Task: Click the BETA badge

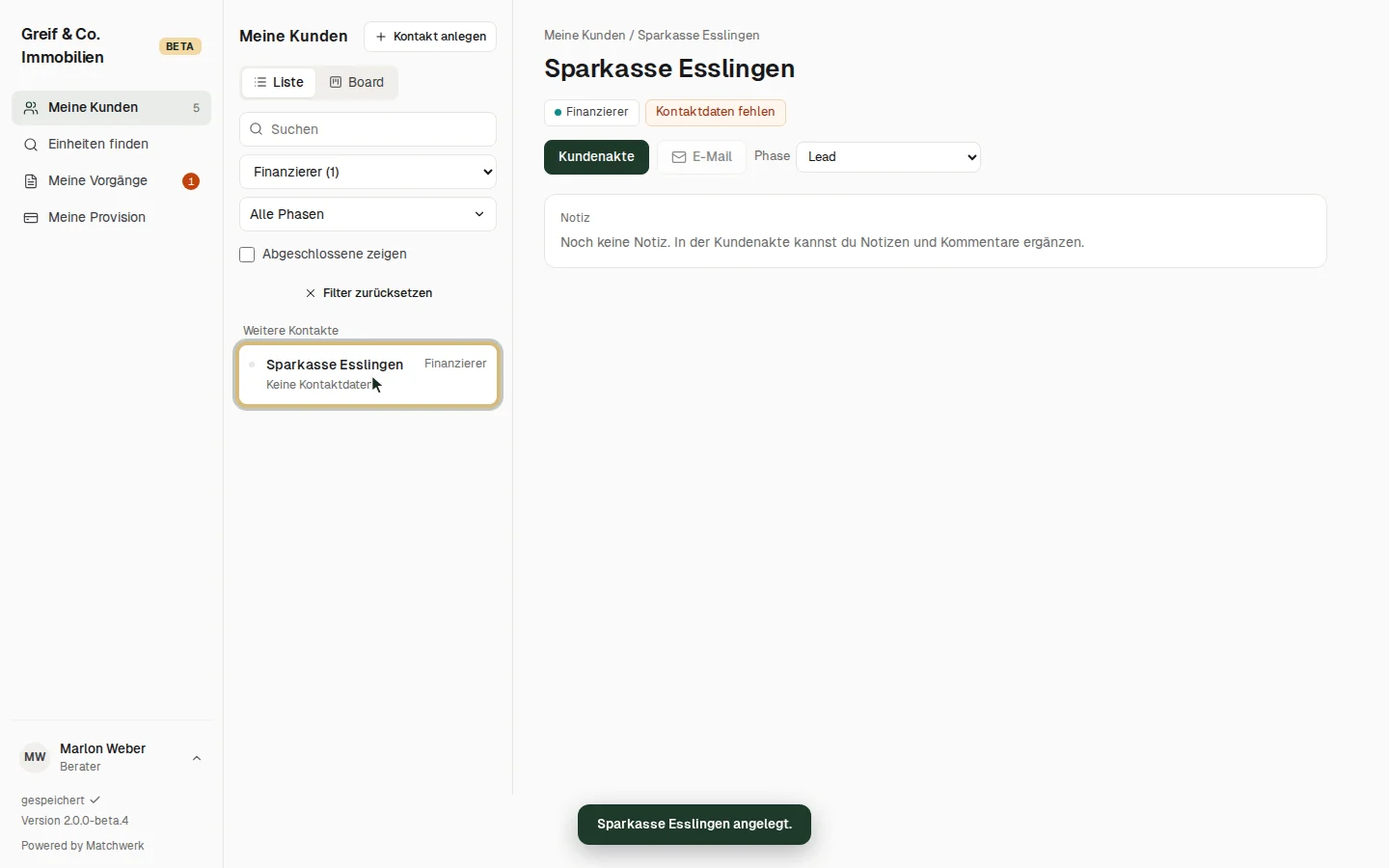Action: pyautogui.click(x=180, y=46)
